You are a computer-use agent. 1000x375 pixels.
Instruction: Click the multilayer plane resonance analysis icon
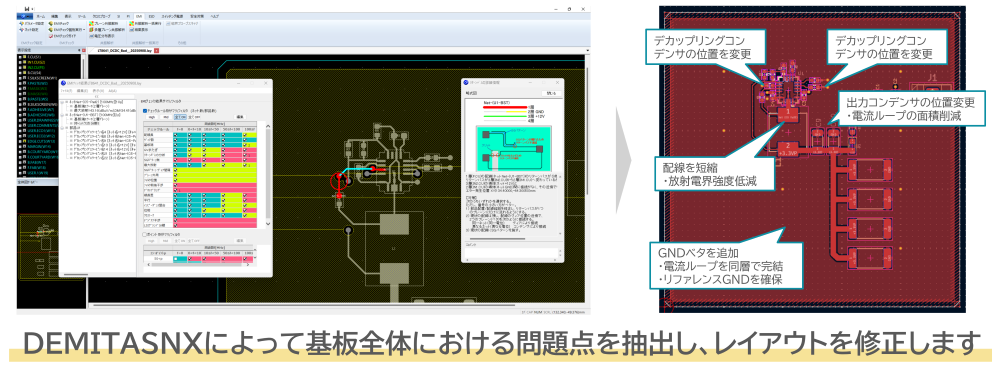90,30
